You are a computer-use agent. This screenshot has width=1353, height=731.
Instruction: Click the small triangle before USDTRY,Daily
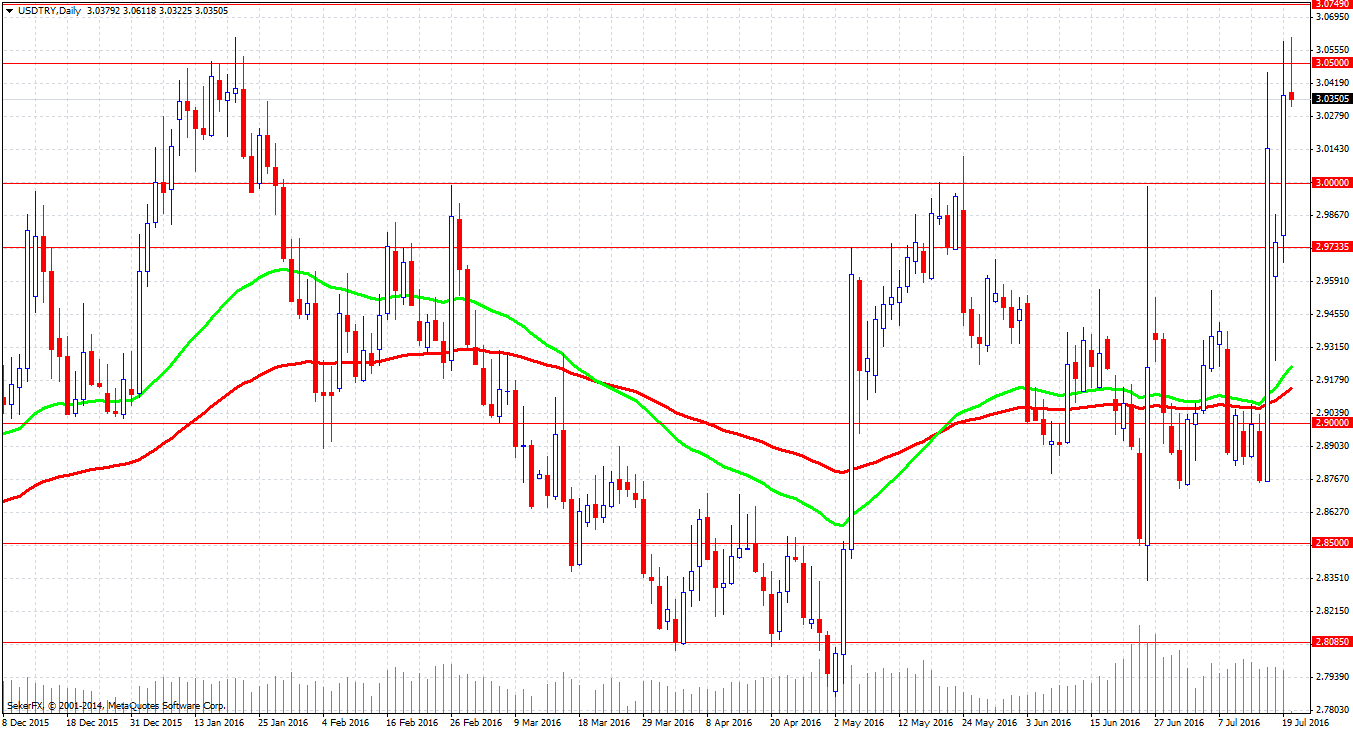click(9, 9)
